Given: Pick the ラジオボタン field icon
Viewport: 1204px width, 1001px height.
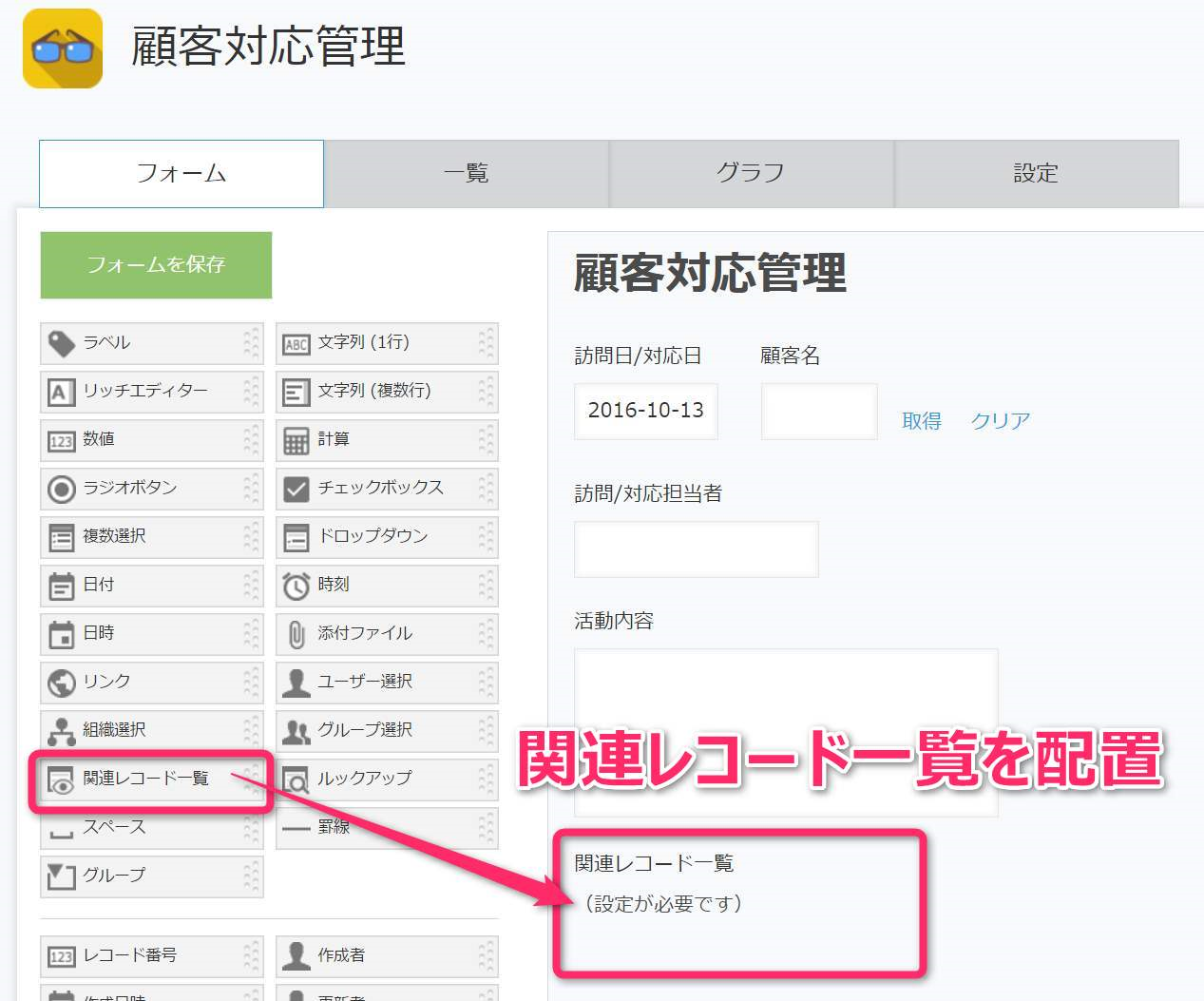Looking at the screenshot, I should (x=62, y=489).
